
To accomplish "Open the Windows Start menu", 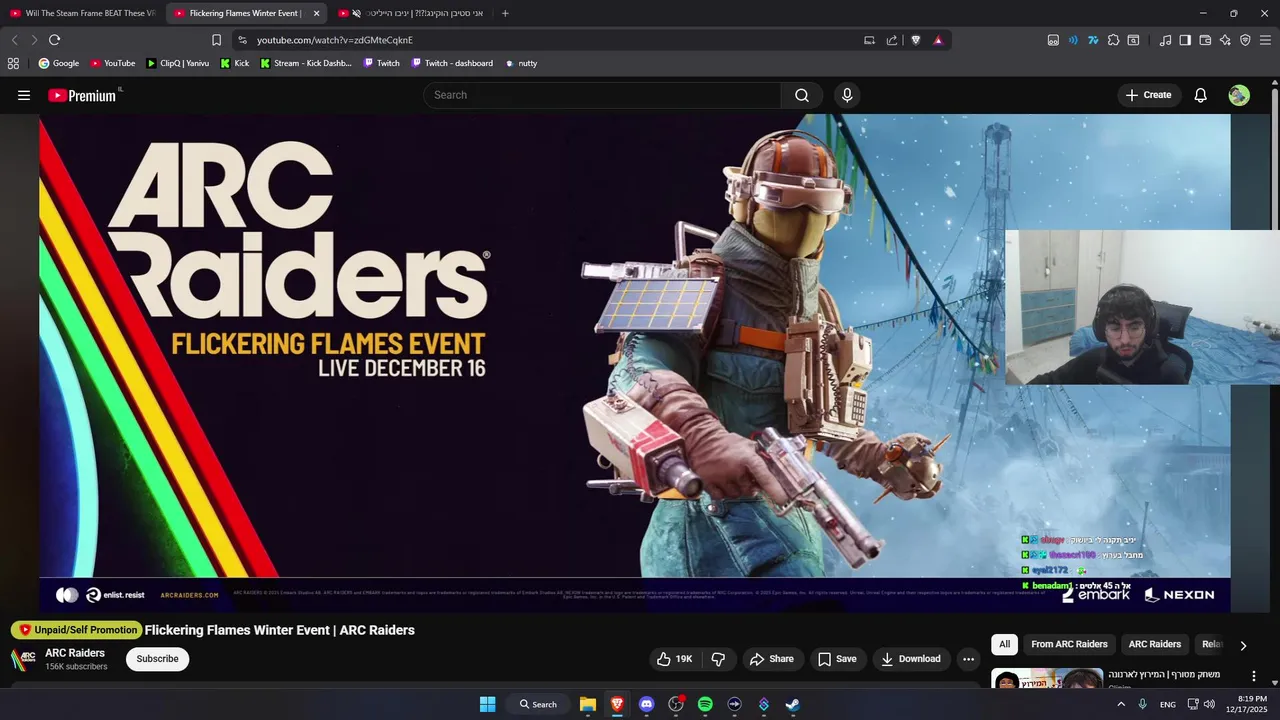I will (x=487, y=704).
